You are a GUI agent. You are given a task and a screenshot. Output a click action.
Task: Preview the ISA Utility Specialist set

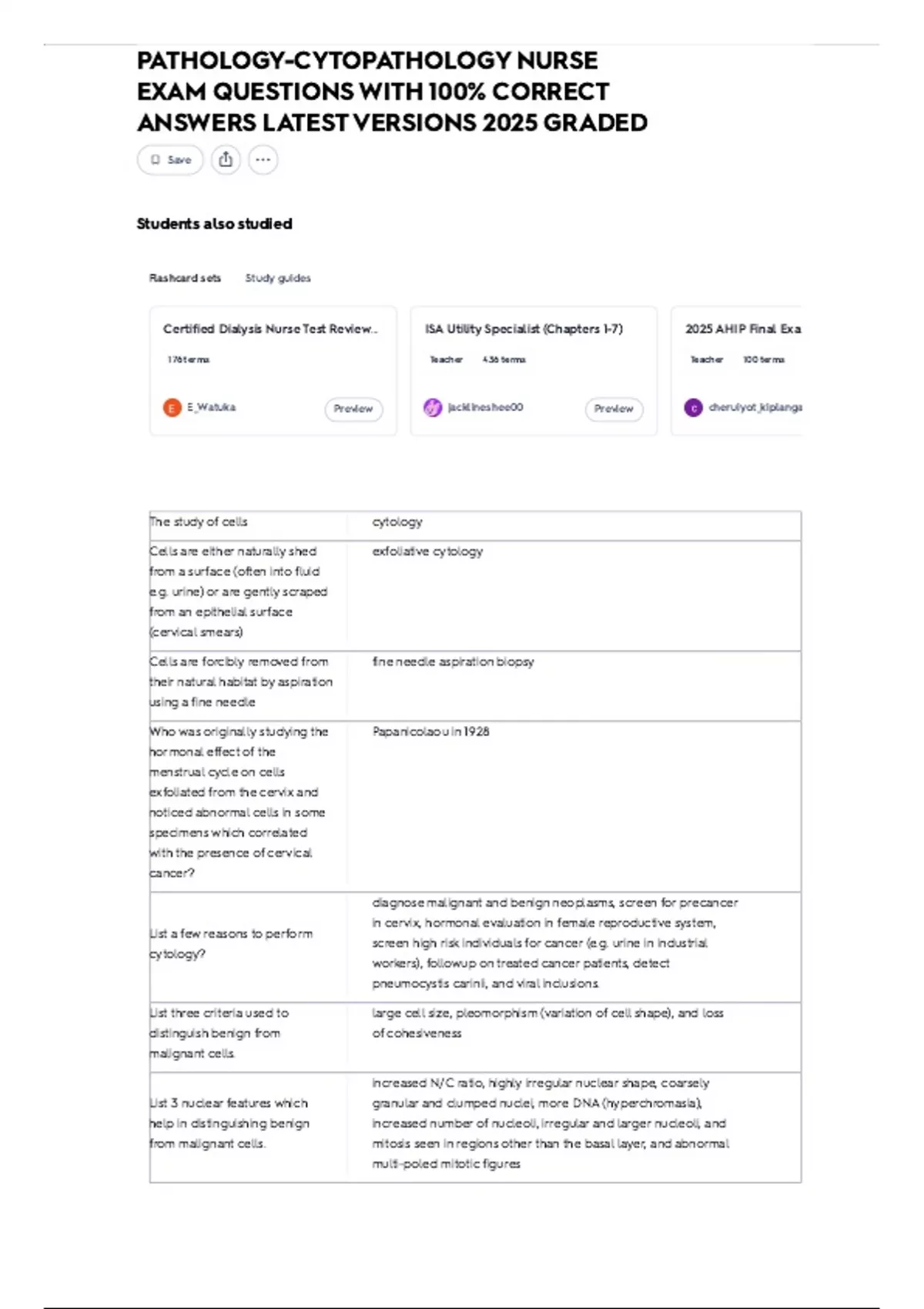pyautogui.click(x=614, y=409)
